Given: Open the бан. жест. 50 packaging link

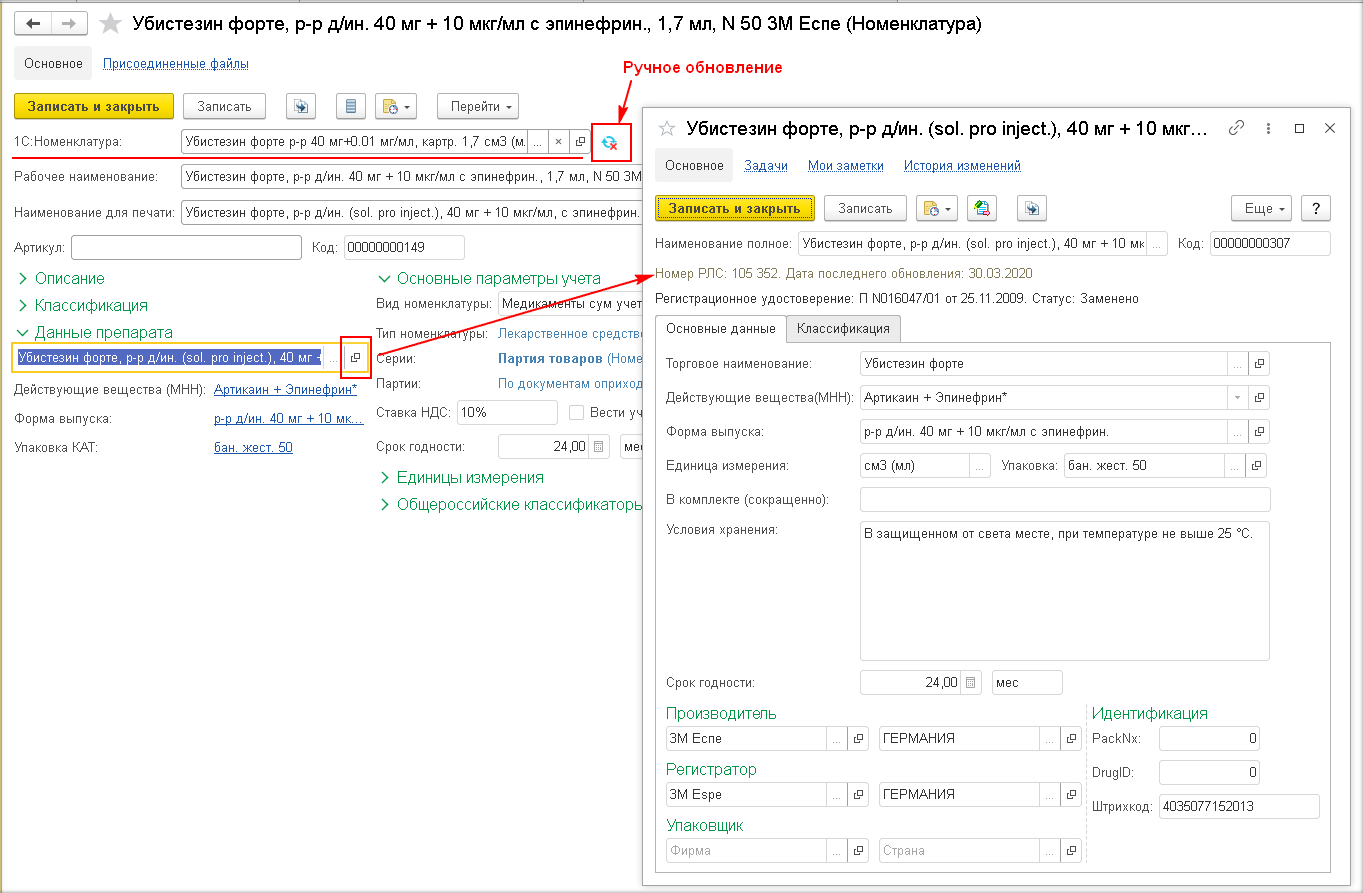Looking at the screenshot, I should tap(253, 447).
